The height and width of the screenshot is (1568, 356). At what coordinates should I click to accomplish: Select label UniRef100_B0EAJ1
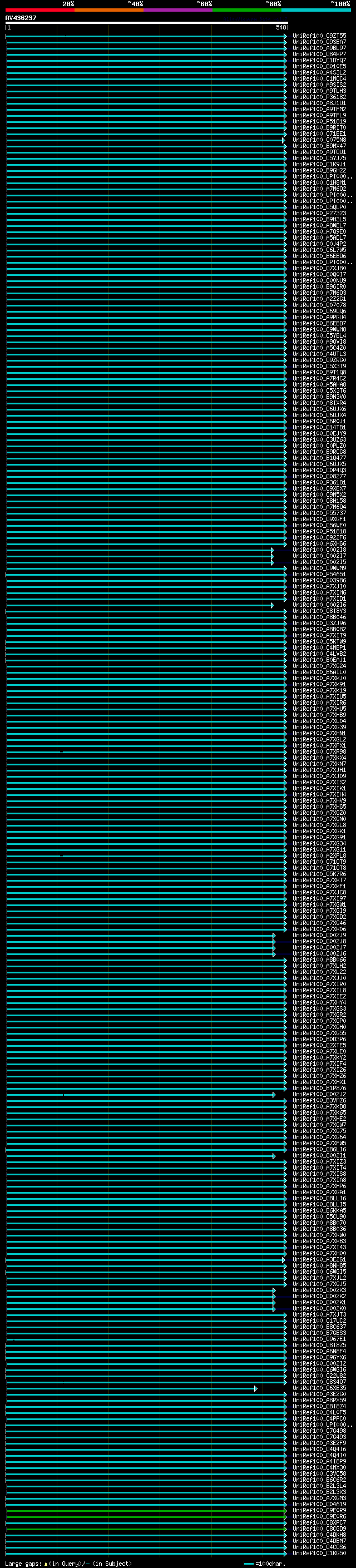click(x=319, y=660)
